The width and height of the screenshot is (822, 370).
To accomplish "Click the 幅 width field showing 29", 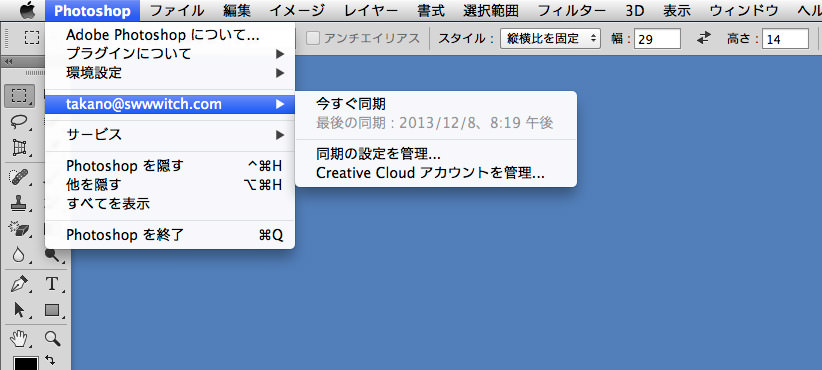I will 657,39.
